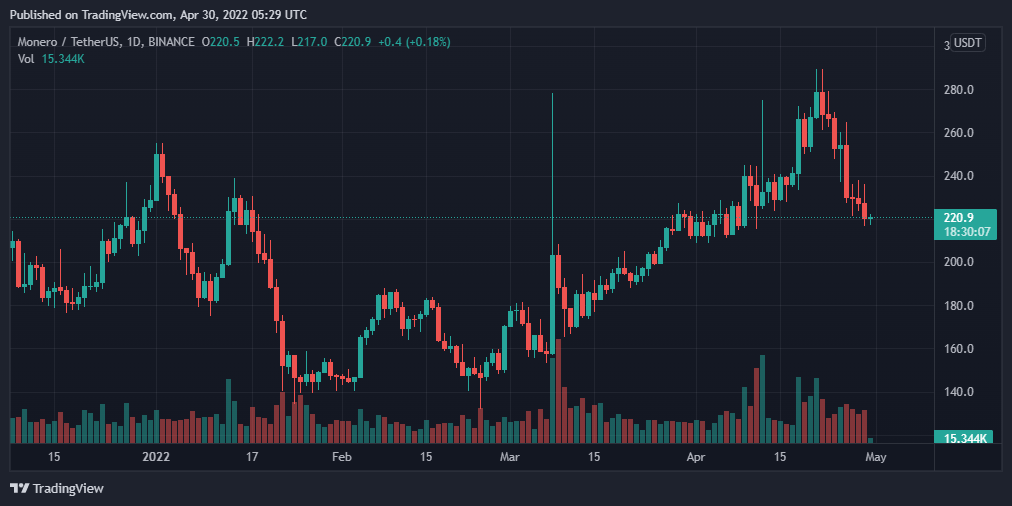Screen dimensions: 1012x506
Task: Click the 240.0 price axis label
Action: coord(958,176)
